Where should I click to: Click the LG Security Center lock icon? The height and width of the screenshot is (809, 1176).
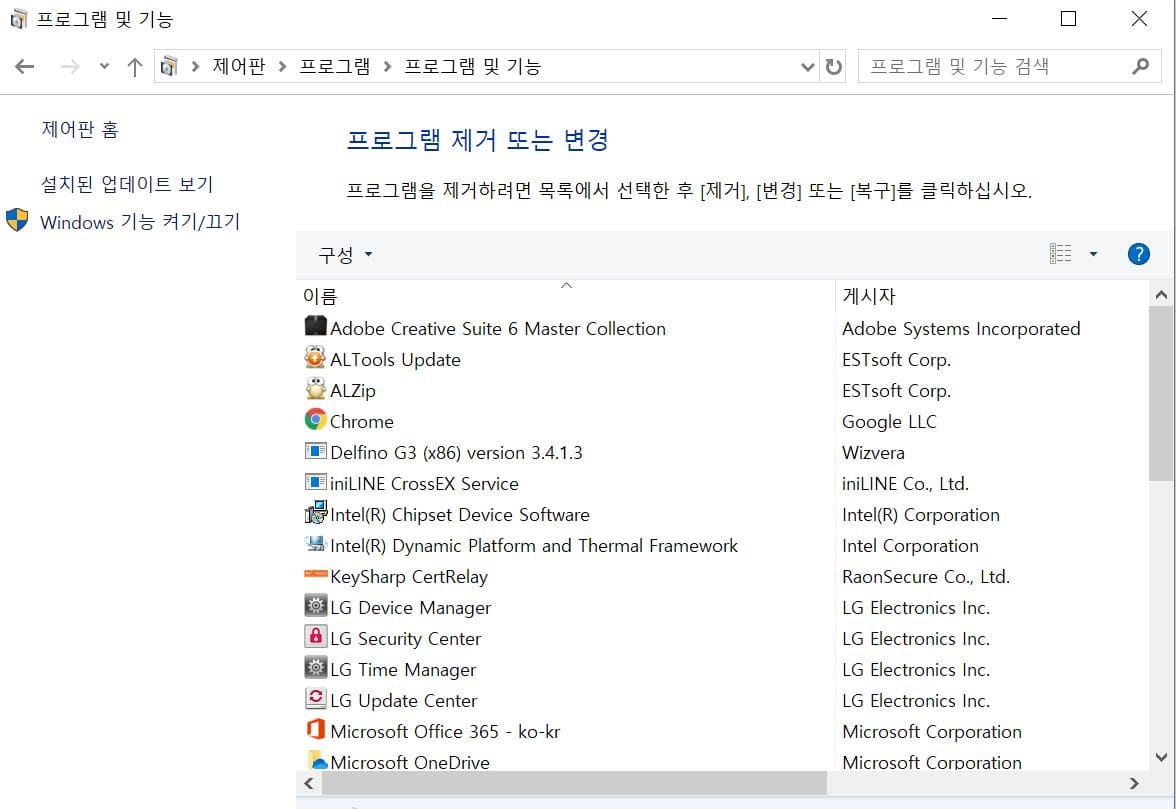[x=316, y=637]
